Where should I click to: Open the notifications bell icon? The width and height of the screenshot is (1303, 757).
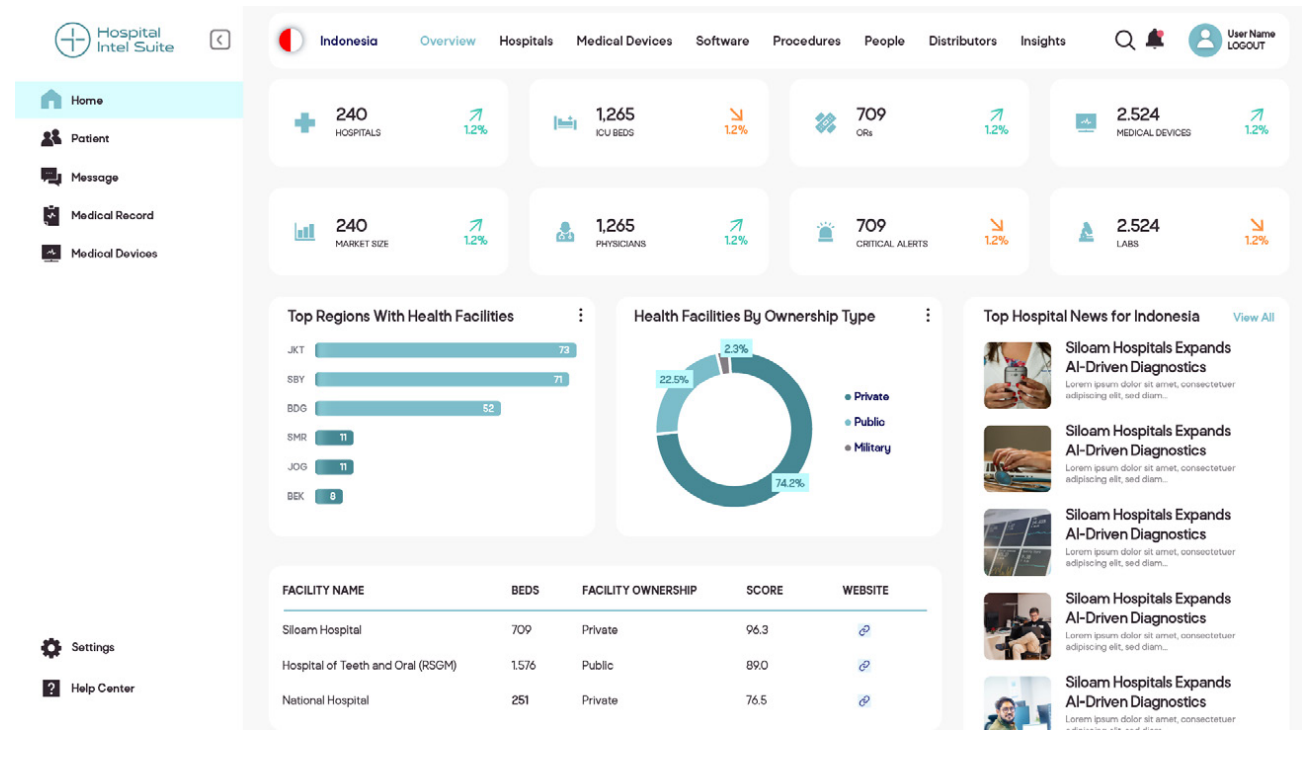click(x=1155, y=40)
